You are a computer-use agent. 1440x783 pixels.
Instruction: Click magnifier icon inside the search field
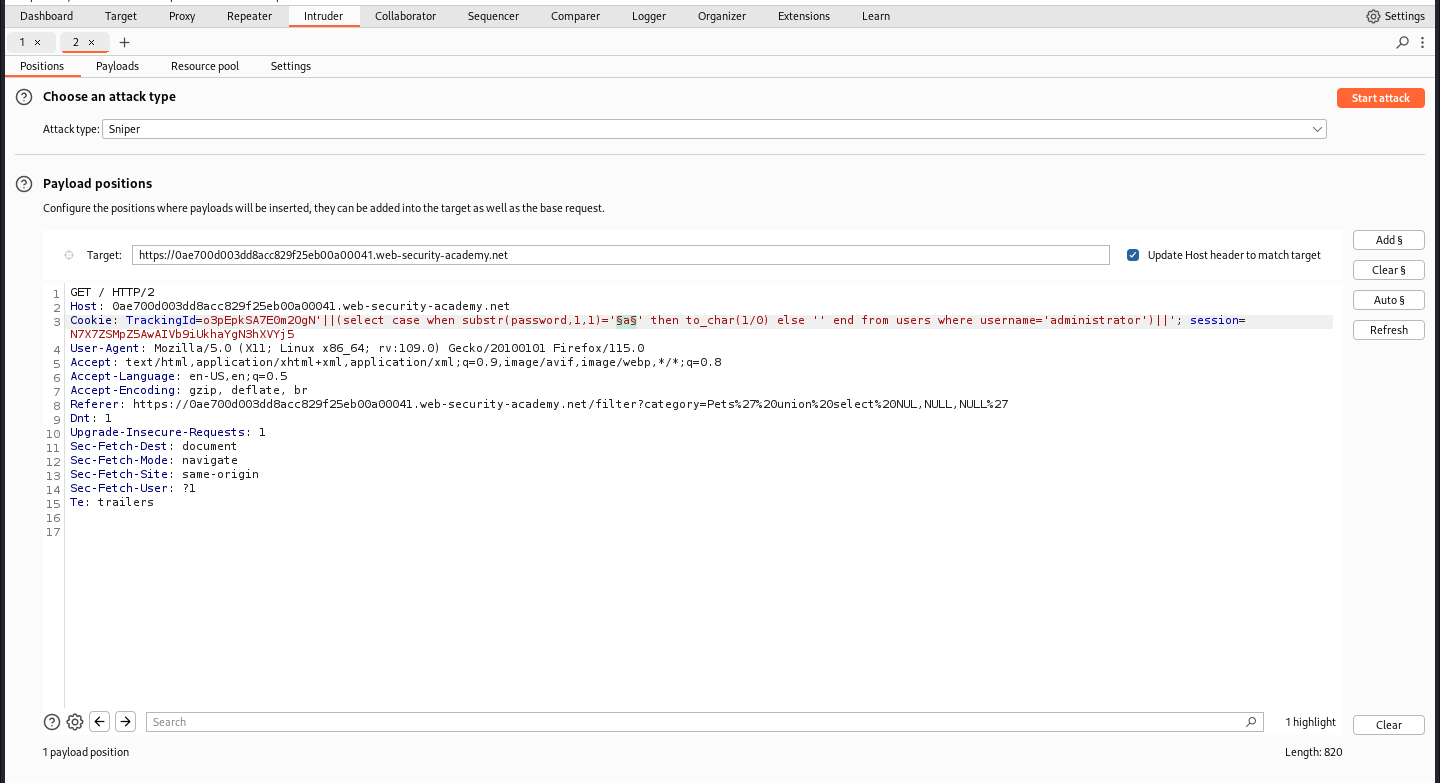(1251, 722)
